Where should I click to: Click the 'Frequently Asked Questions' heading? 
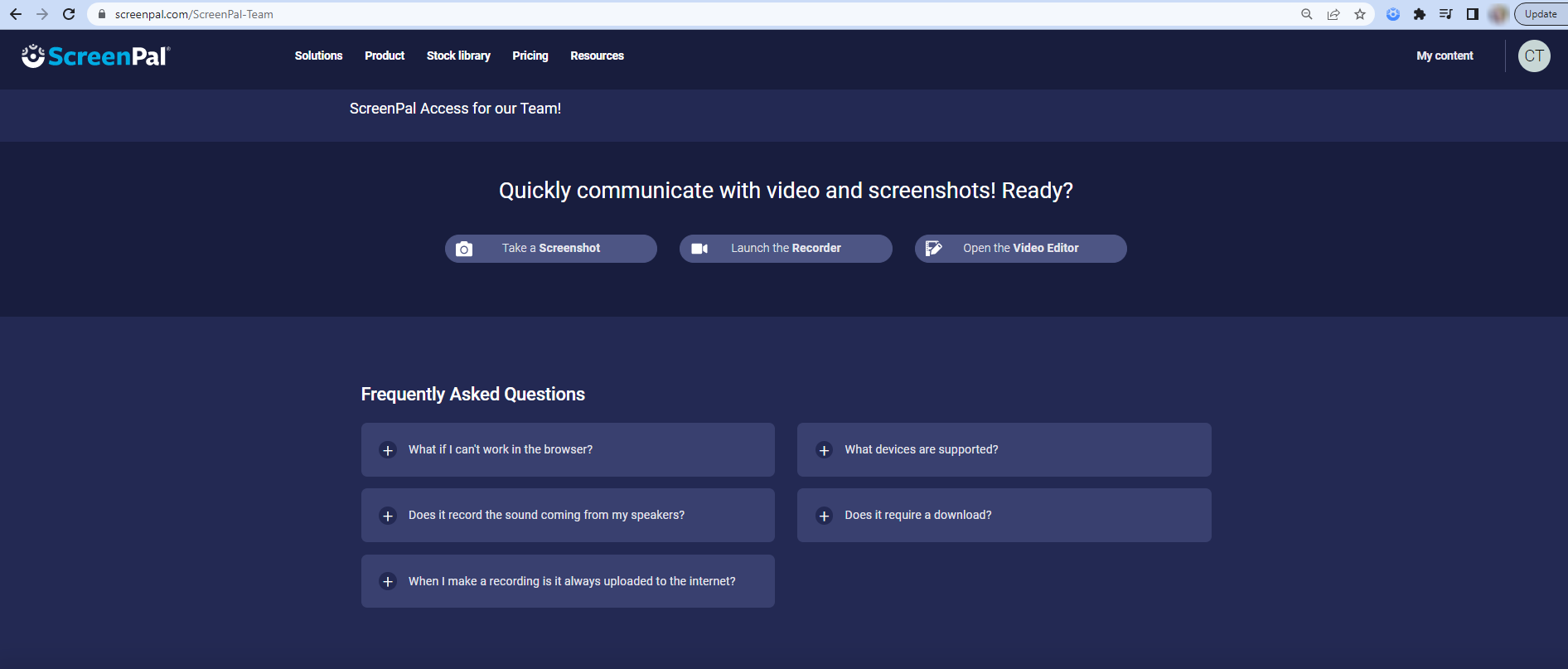click(x=473, y=395)
